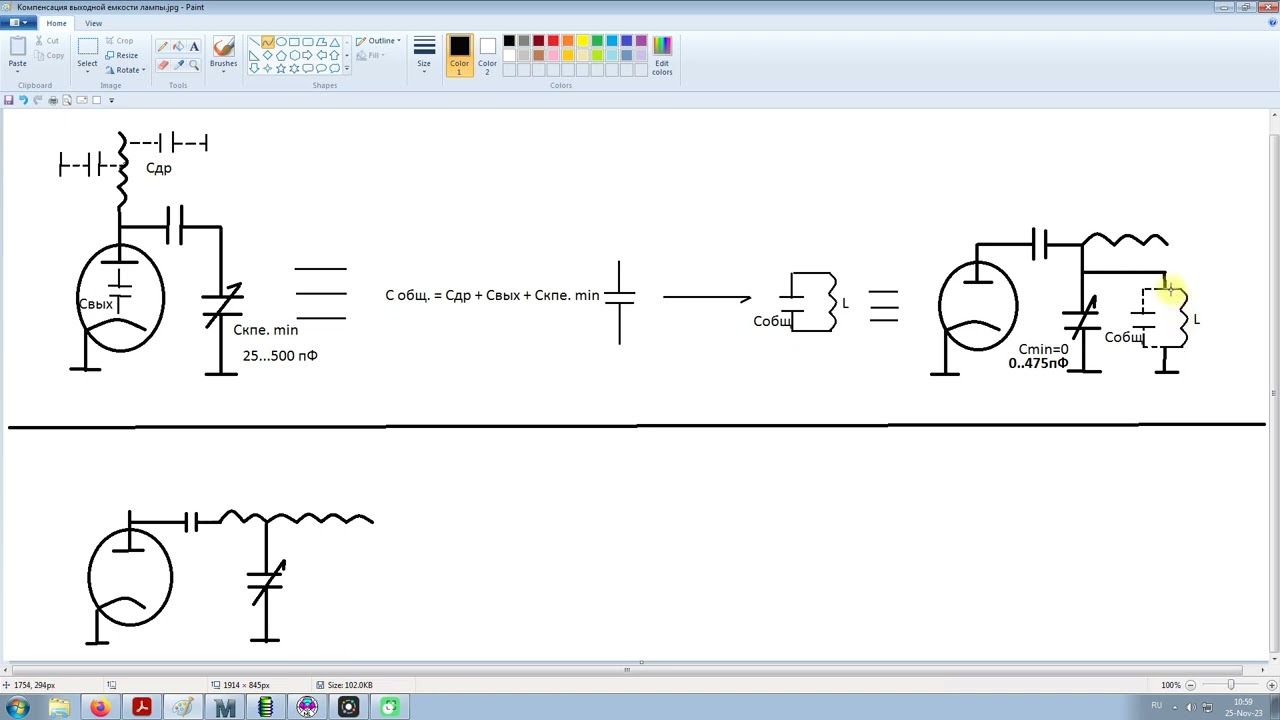Choose the Diamond shape
Screen dimensions: 1280x720
(267, 55)
